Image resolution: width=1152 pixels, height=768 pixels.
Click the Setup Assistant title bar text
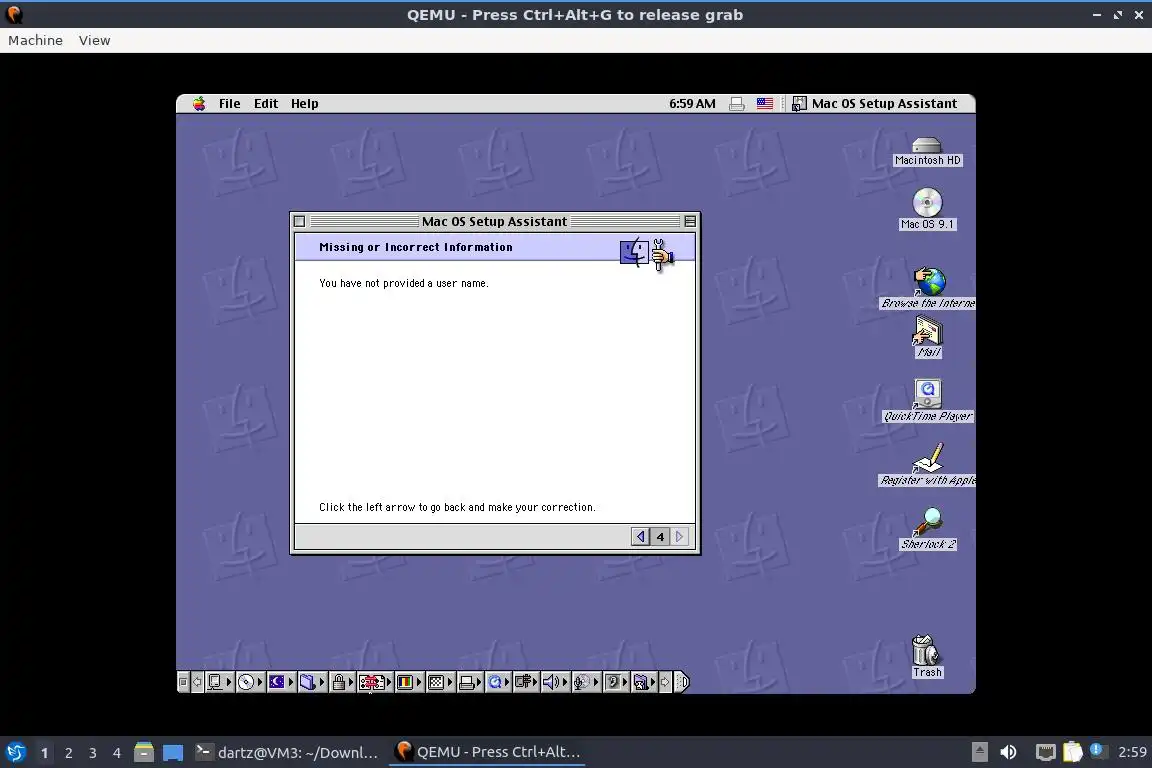pyautogui.click(x=494, y=221)
